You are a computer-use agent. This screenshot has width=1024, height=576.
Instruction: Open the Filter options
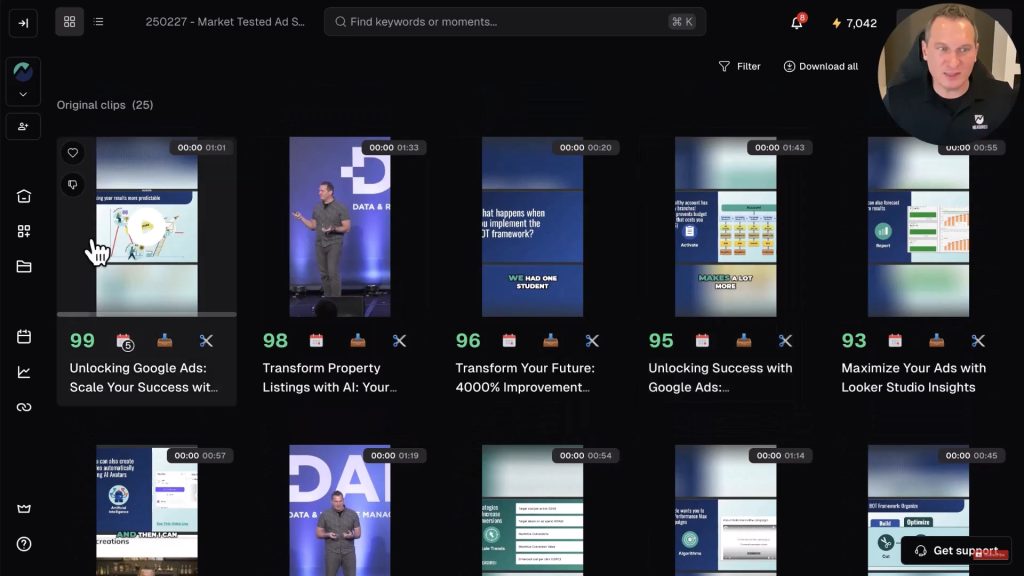(x=739, y=66)
